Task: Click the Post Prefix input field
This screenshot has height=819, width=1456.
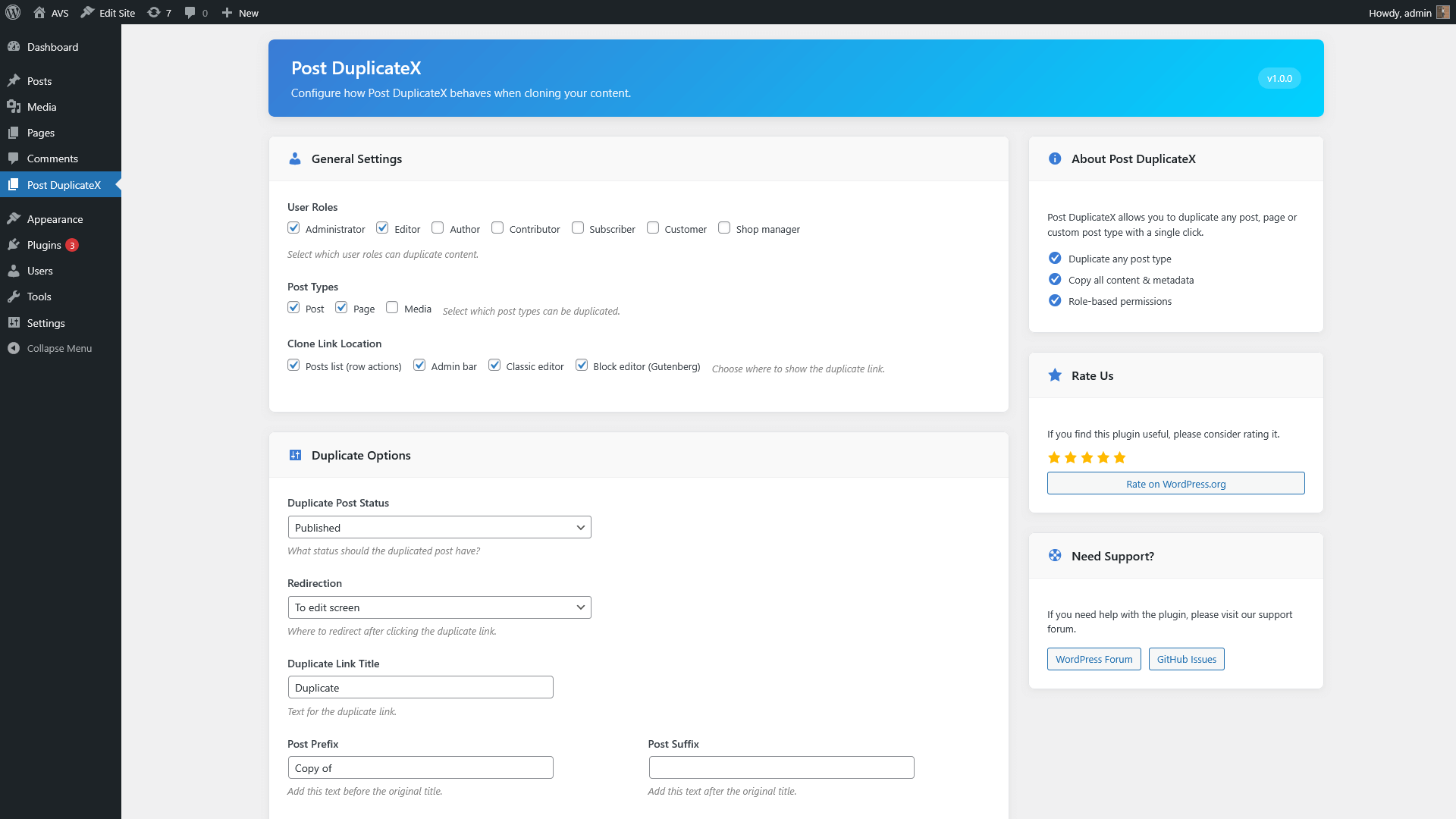Action: pos(421,768)
